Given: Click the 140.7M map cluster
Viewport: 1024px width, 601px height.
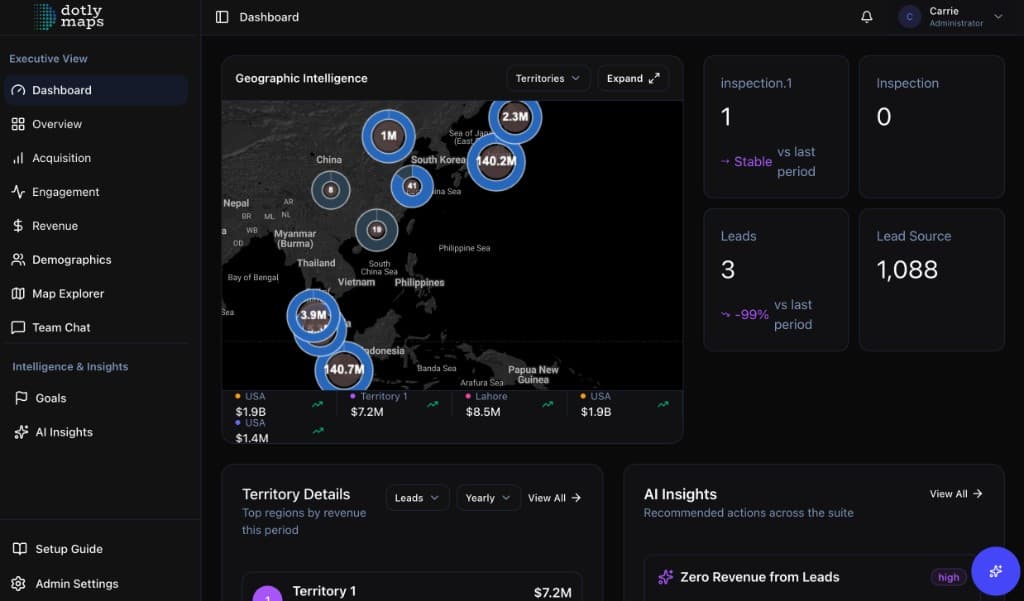Looking at the screenshot, I should tap(344, 369).
